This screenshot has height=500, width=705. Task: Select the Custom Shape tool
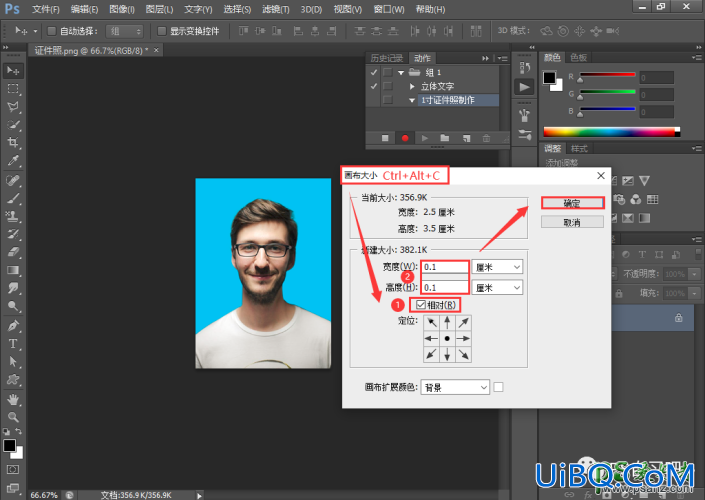pos(13,380)
